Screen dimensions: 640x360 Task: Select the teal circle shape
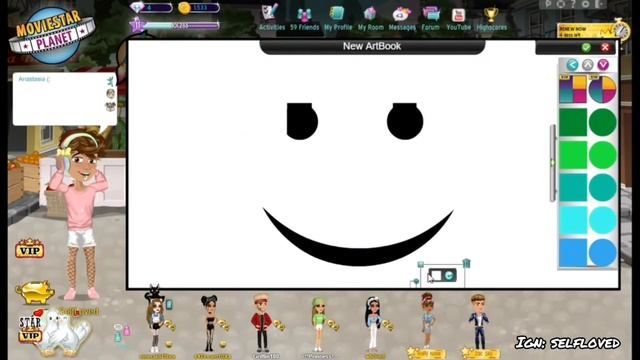[602, 187]
